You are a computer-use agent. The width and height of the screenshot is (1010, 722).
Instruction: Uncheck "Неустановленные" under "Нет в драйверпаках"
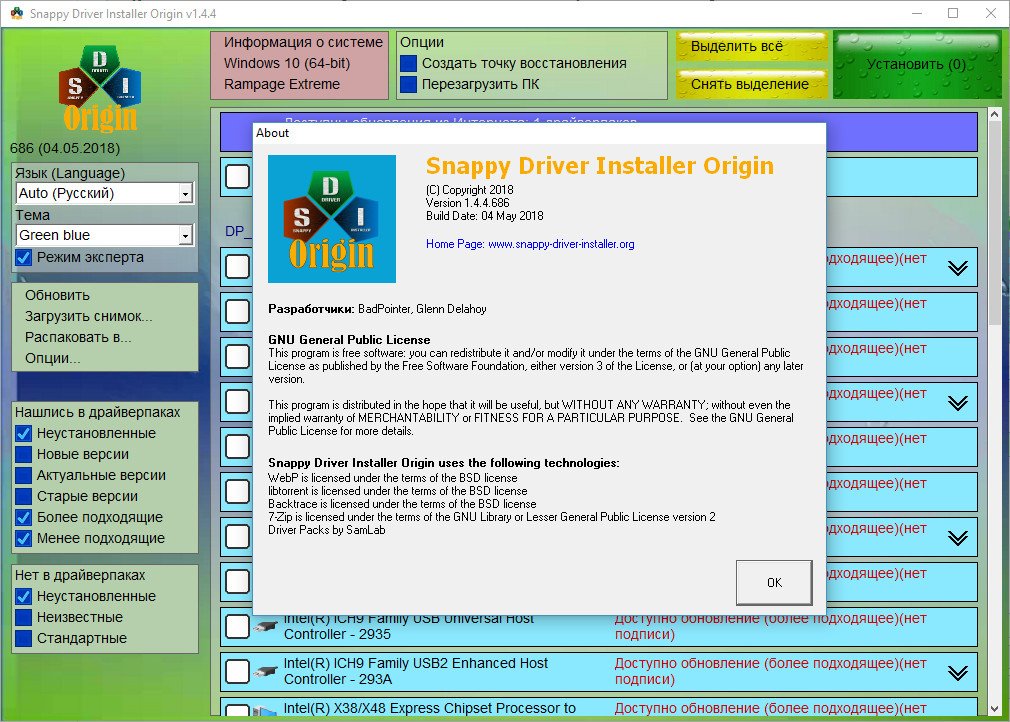(x=24, y=596)
